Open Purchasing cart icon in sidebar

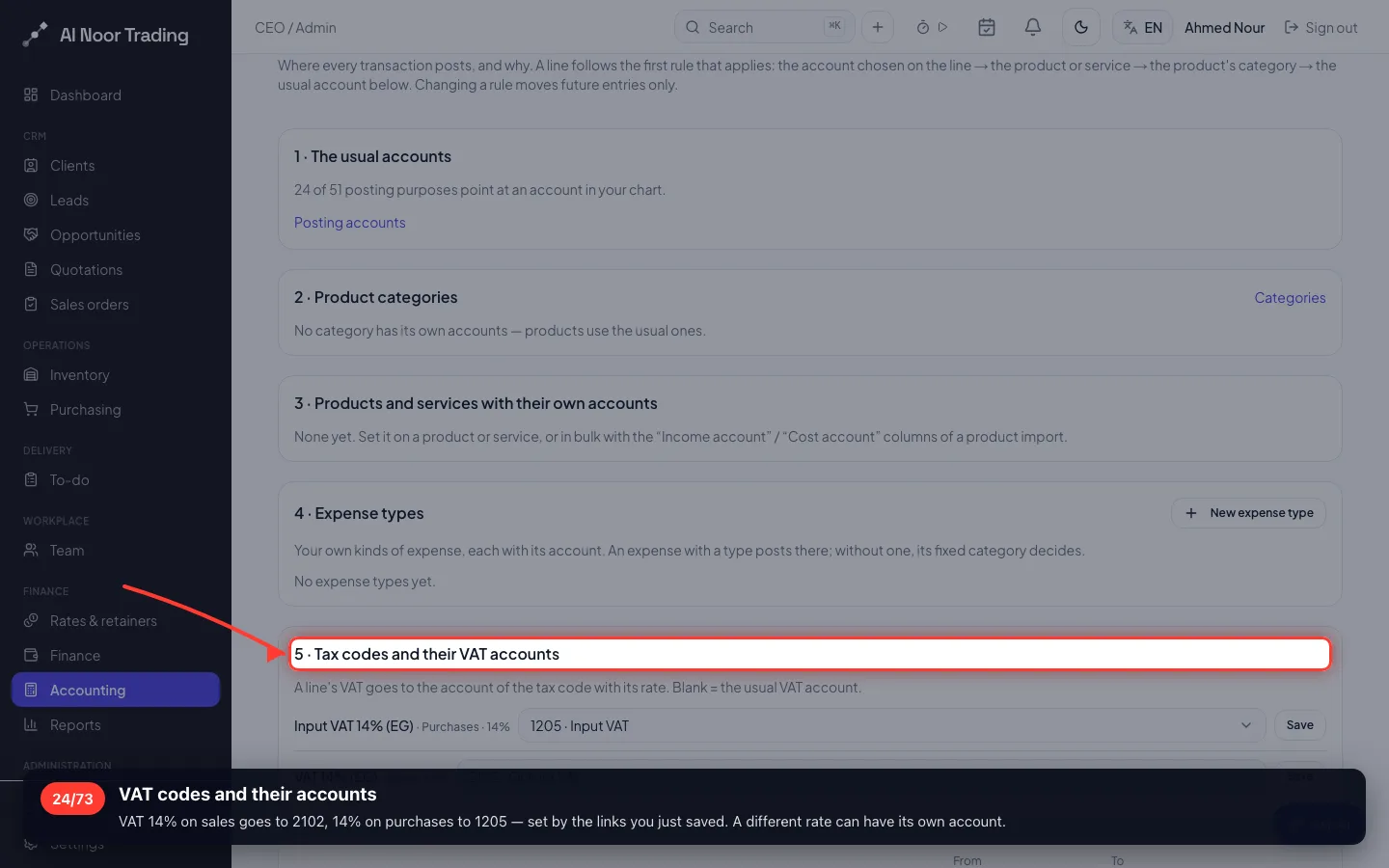click(x=31, y=409)
